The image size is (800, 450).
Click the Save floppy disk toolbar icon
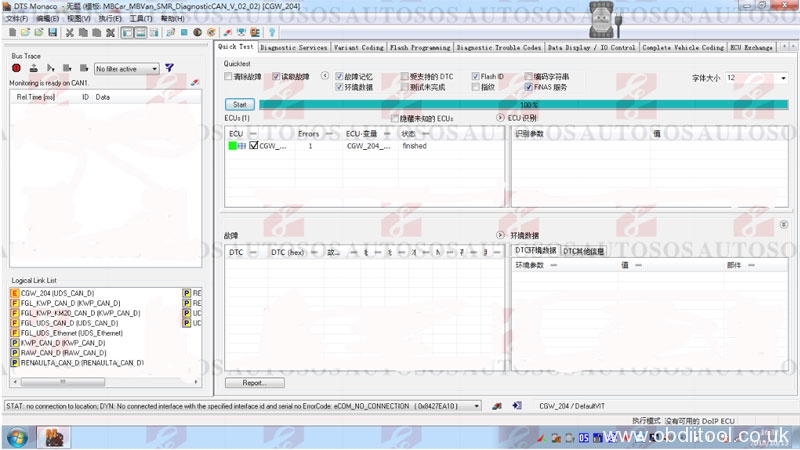(x=52, y=33)
